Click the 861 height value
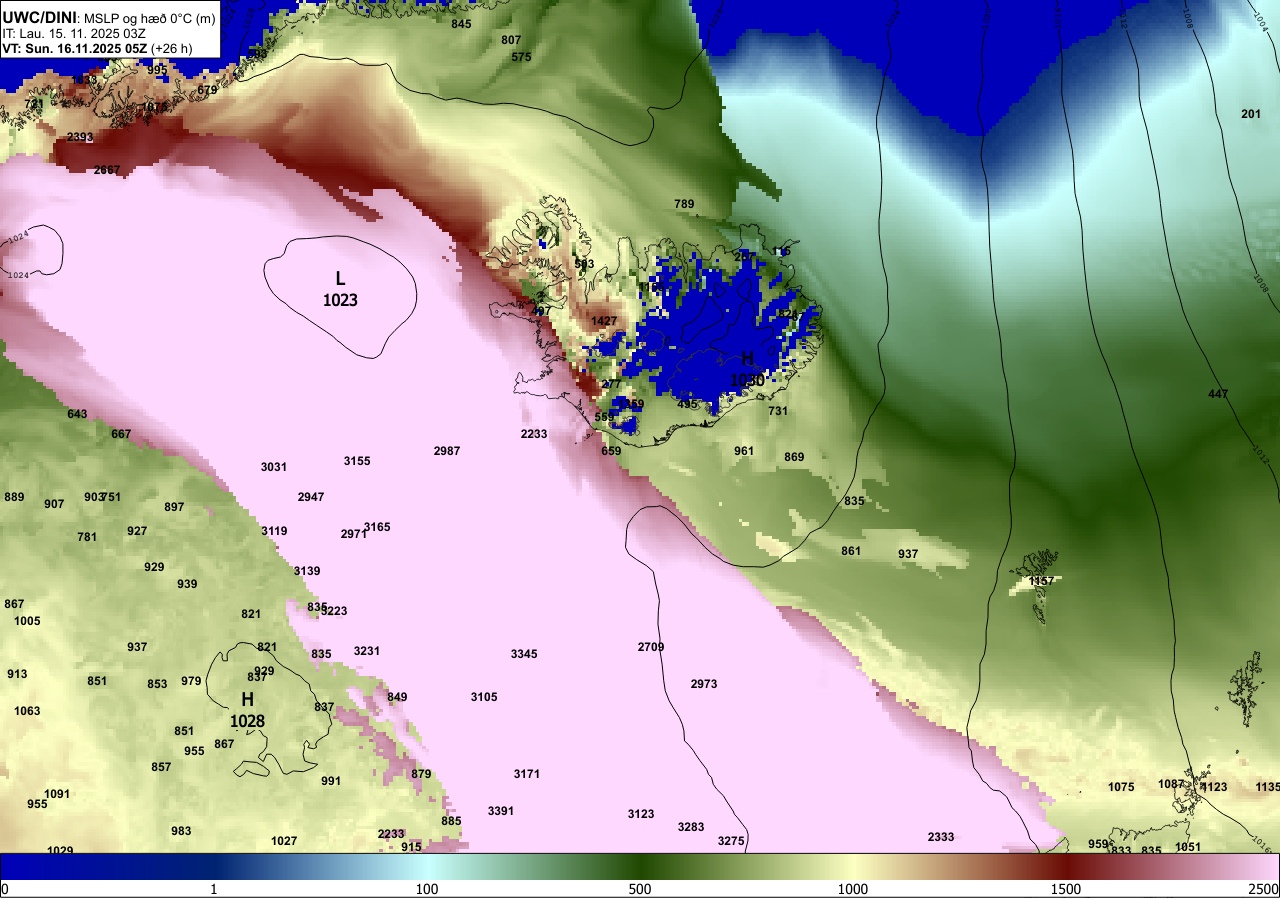The width and height of the screenshot is (1280, 898). click(851, 551)
